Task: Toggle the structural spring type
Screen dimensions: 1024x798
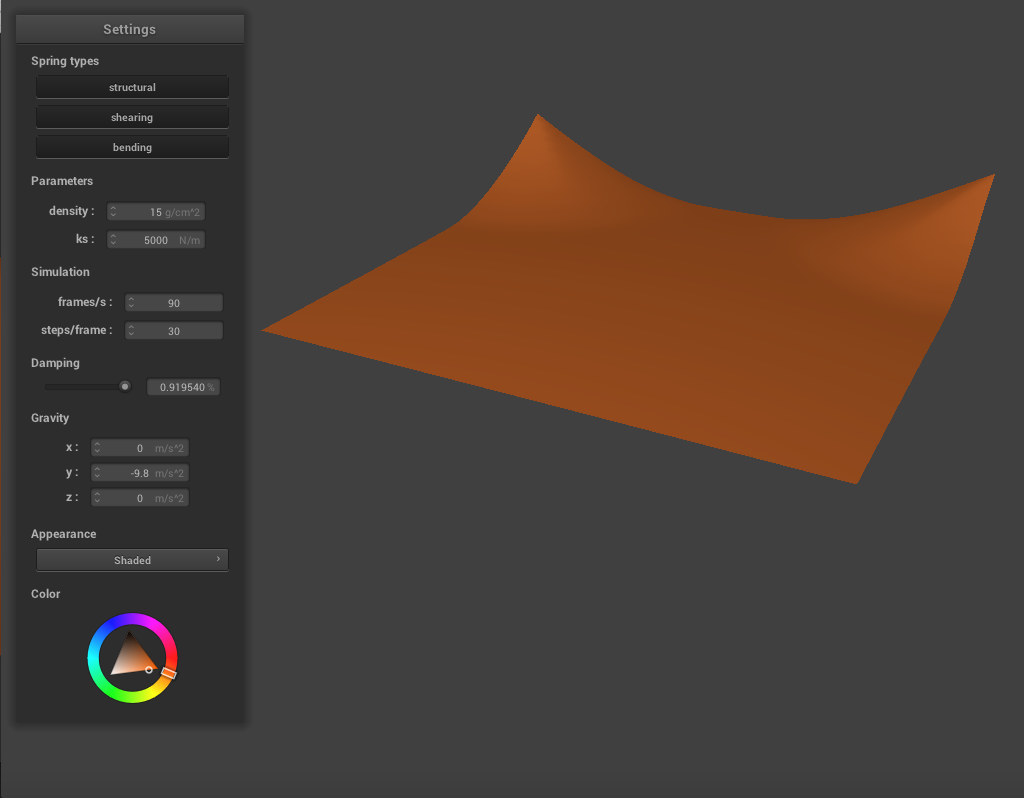Action: [x=132, y=87]
